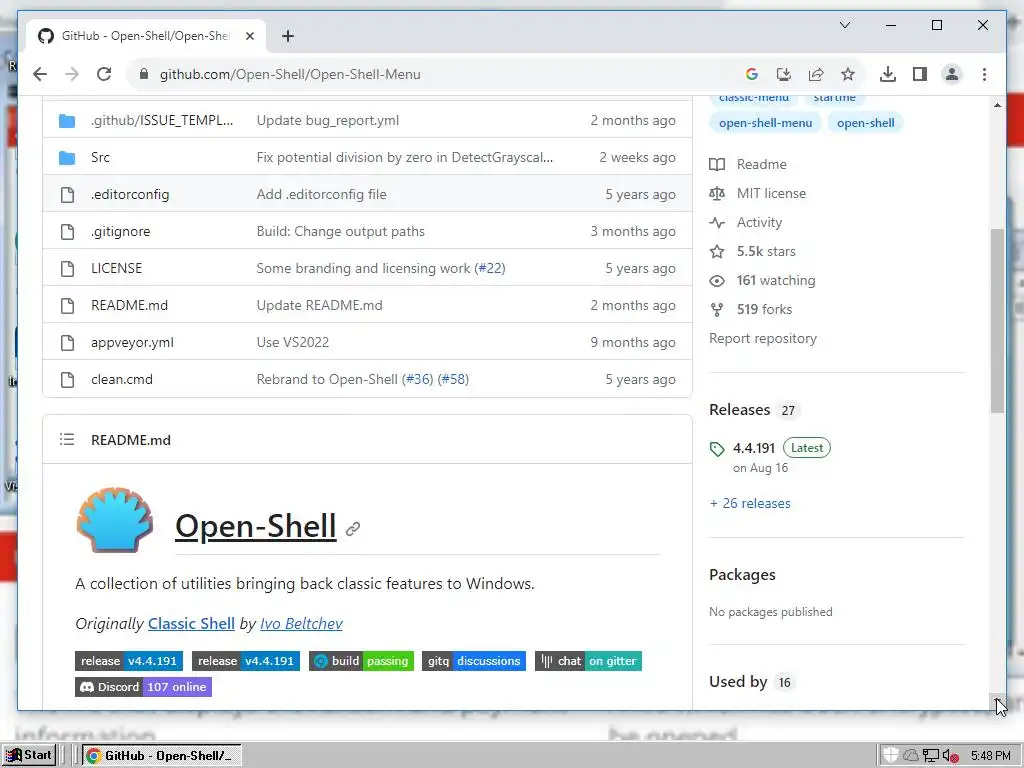The width and height of the screenshot is (1024, 768).
Task: Click the Discord 107 online badge
Action: pos(143,687)
